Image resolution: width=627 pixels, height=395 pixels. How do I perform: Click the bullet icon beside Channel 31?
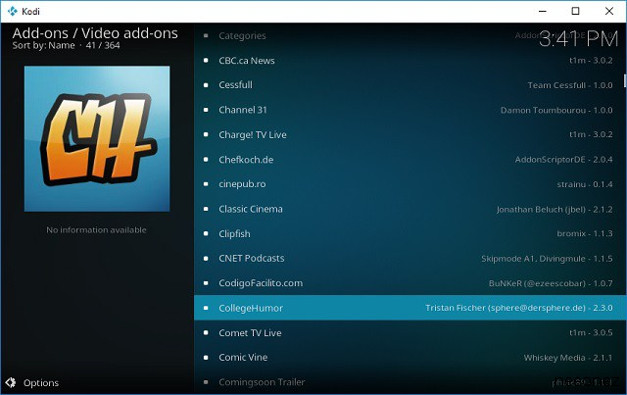tap(206, 110)
